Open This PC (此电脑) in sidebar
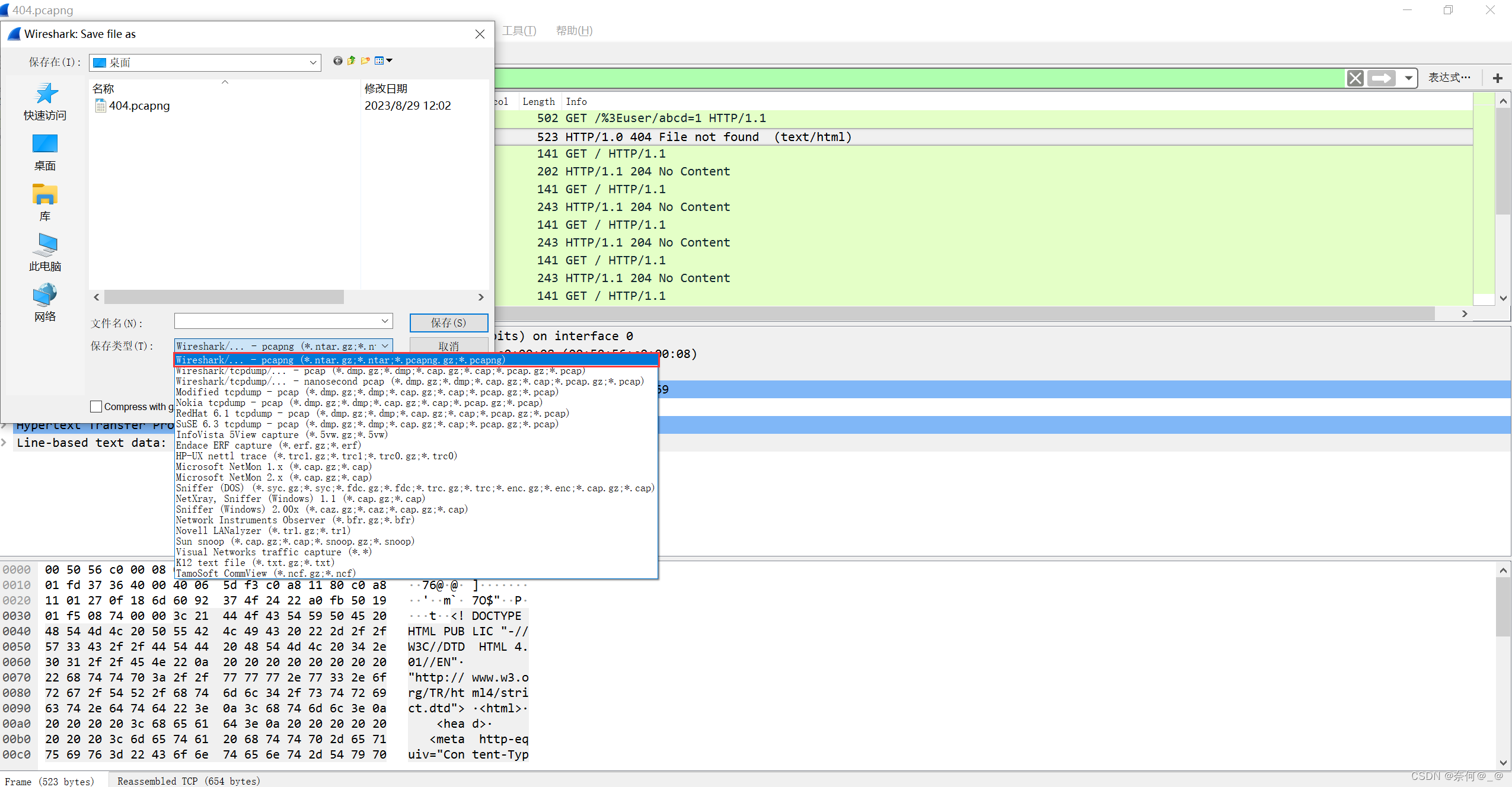This screenshot has height=787, width=1512. [x=45, y=253]
